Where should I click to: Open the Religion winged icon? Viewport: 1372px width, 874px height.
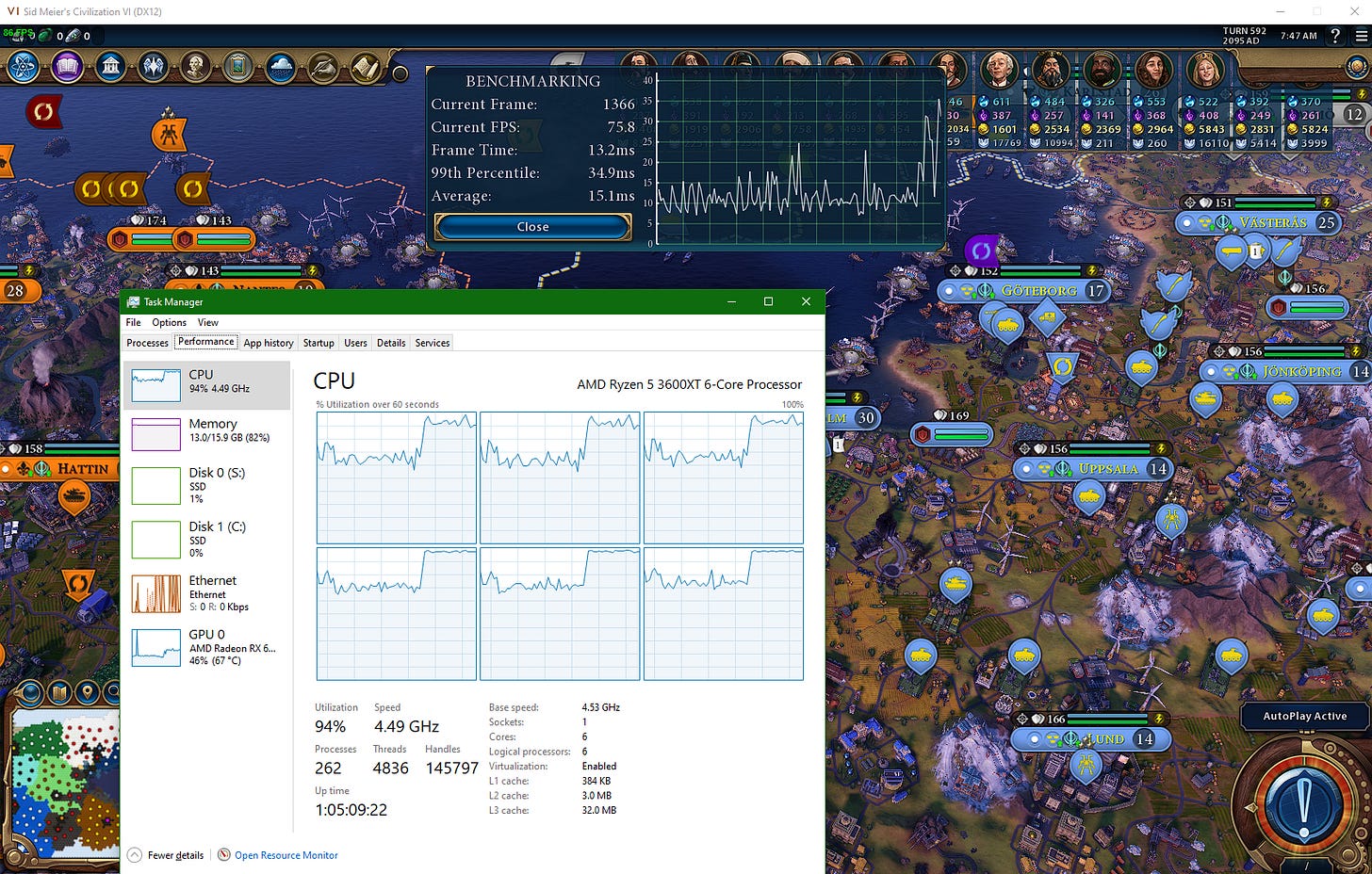(153, 67)
